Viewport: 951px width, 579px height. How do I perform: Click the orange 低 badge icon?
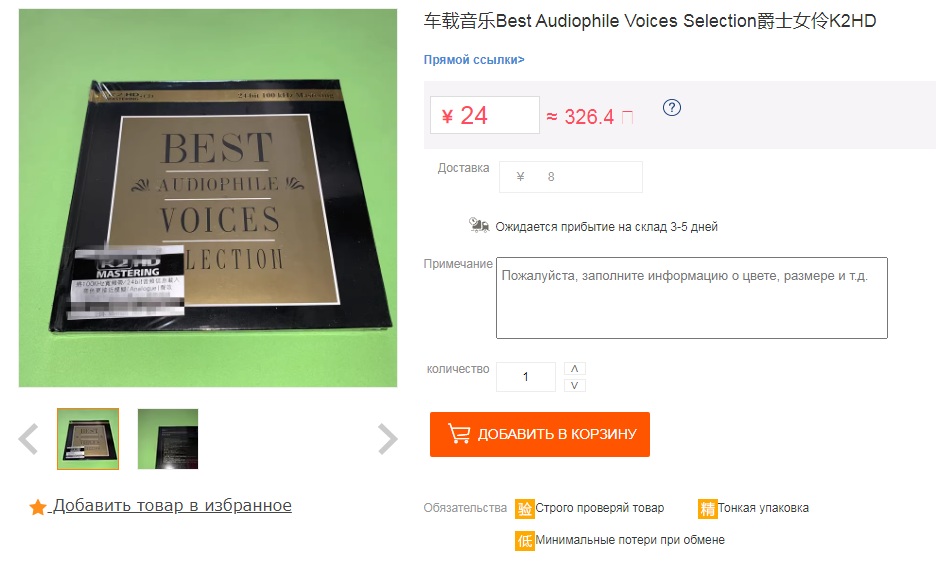coord(524,540)
